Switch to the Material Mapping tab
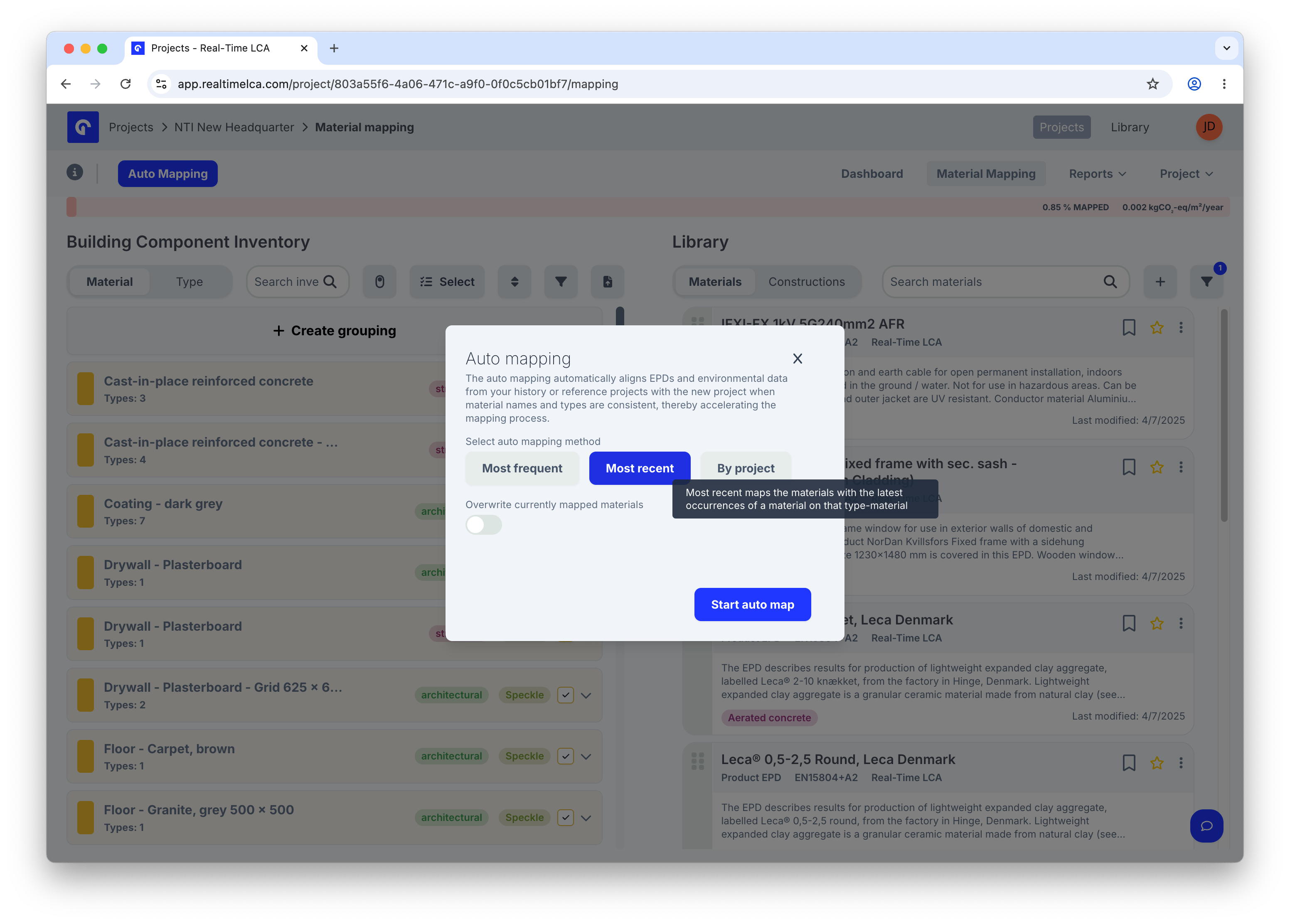 [x=986, y=173]
